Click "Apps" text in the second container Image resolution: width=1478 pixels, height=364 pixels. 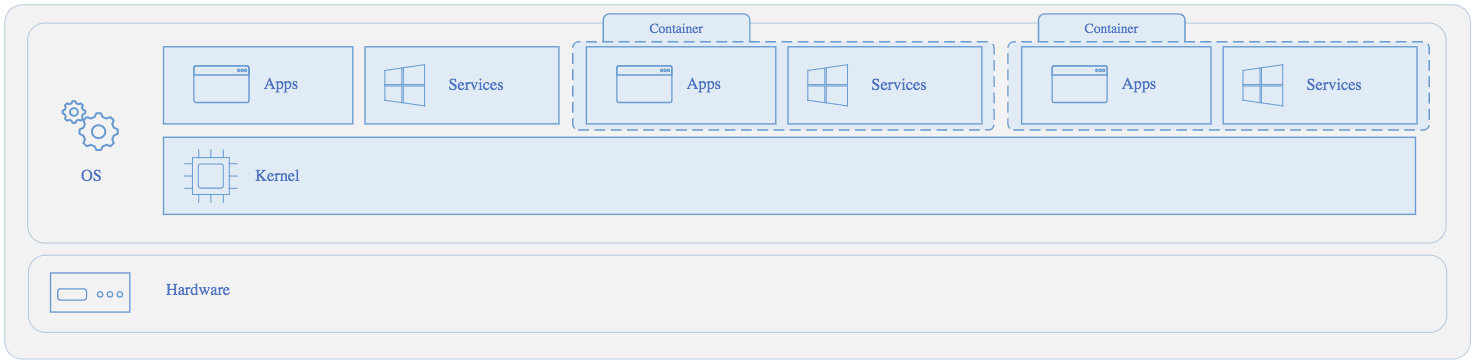pyautogui.click(x=1139, y=84)
